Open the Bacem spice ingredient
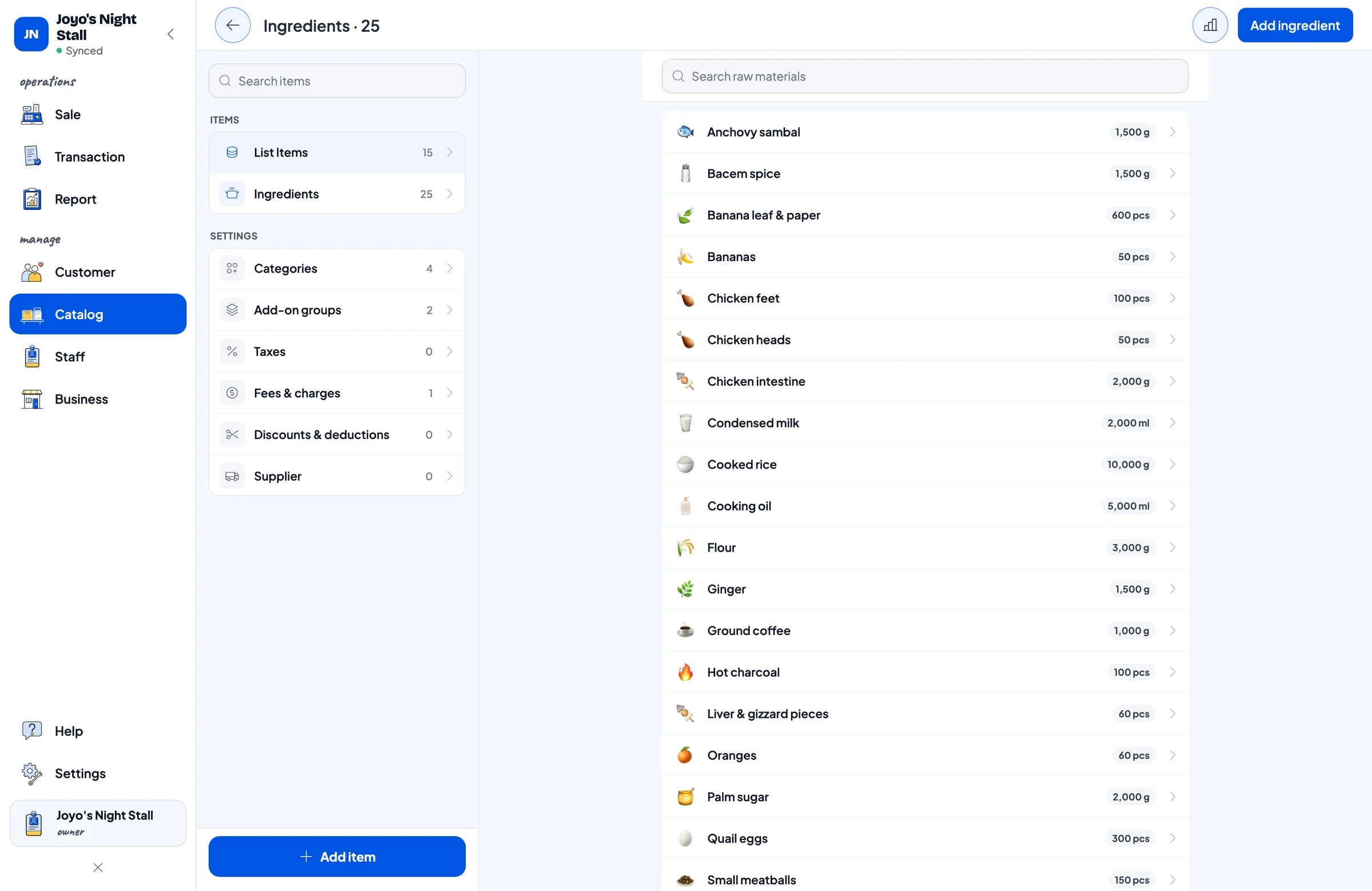 click(924, 174)
